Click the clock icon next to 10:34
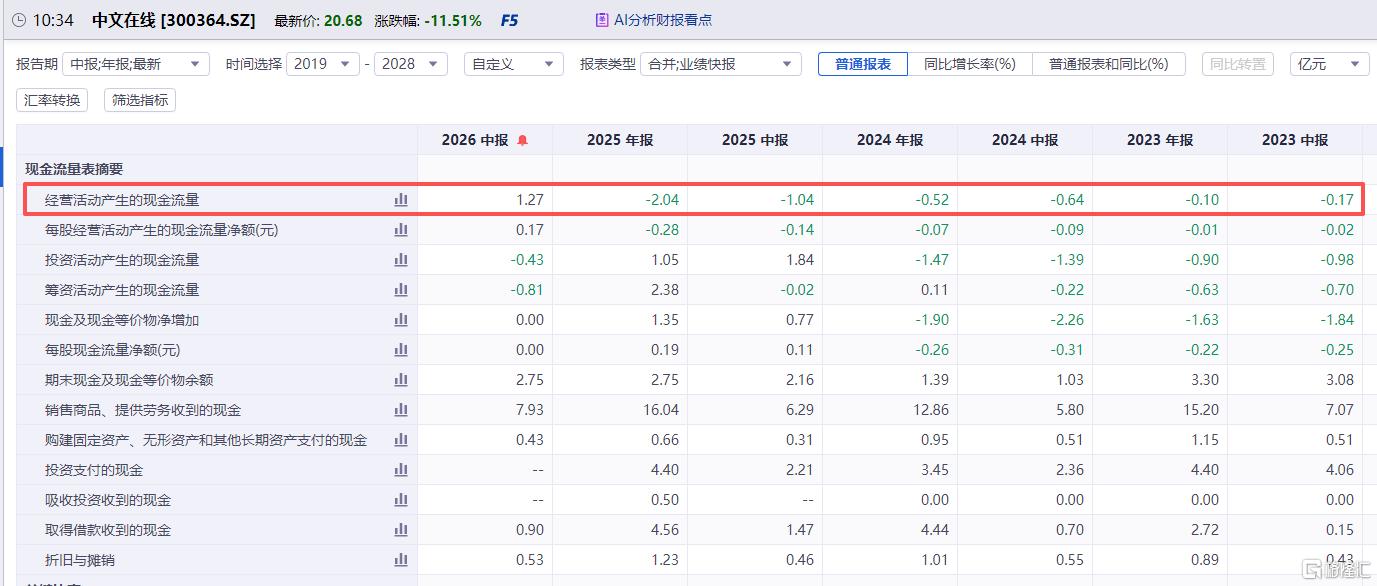Image resolution: width=1377 pixels, height=586 pixels. point(18,20)
